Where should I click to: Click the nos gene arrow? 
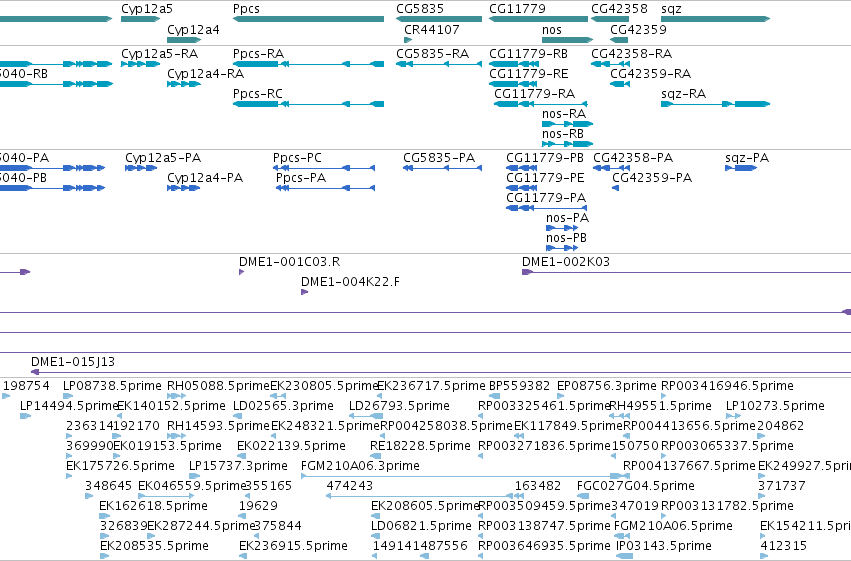point(568,40)
